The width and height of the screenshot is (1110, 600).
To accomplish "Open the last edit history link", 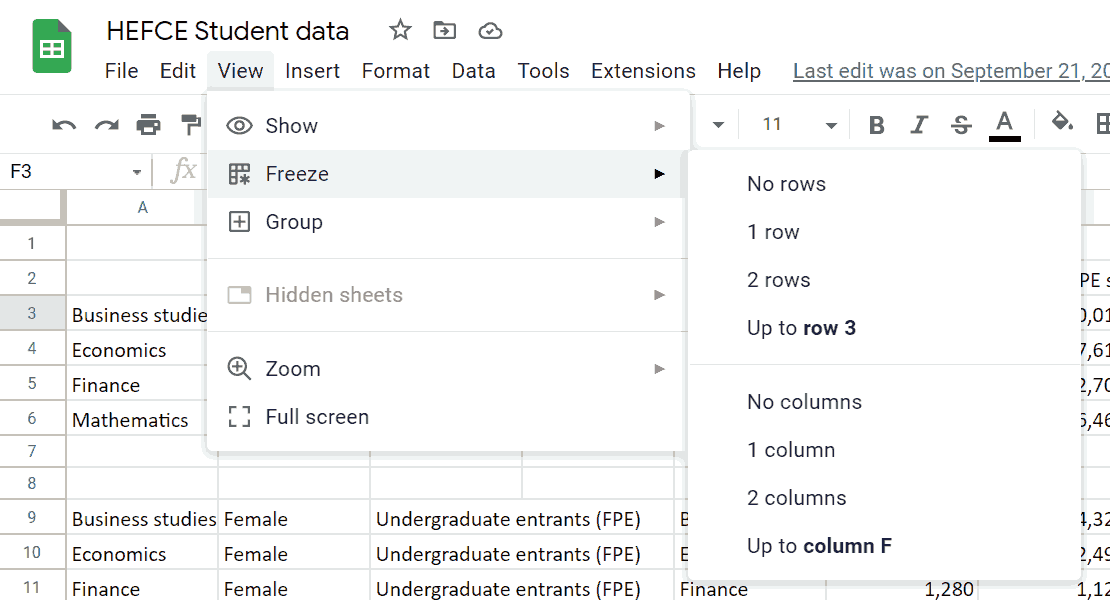I will 950,70.
